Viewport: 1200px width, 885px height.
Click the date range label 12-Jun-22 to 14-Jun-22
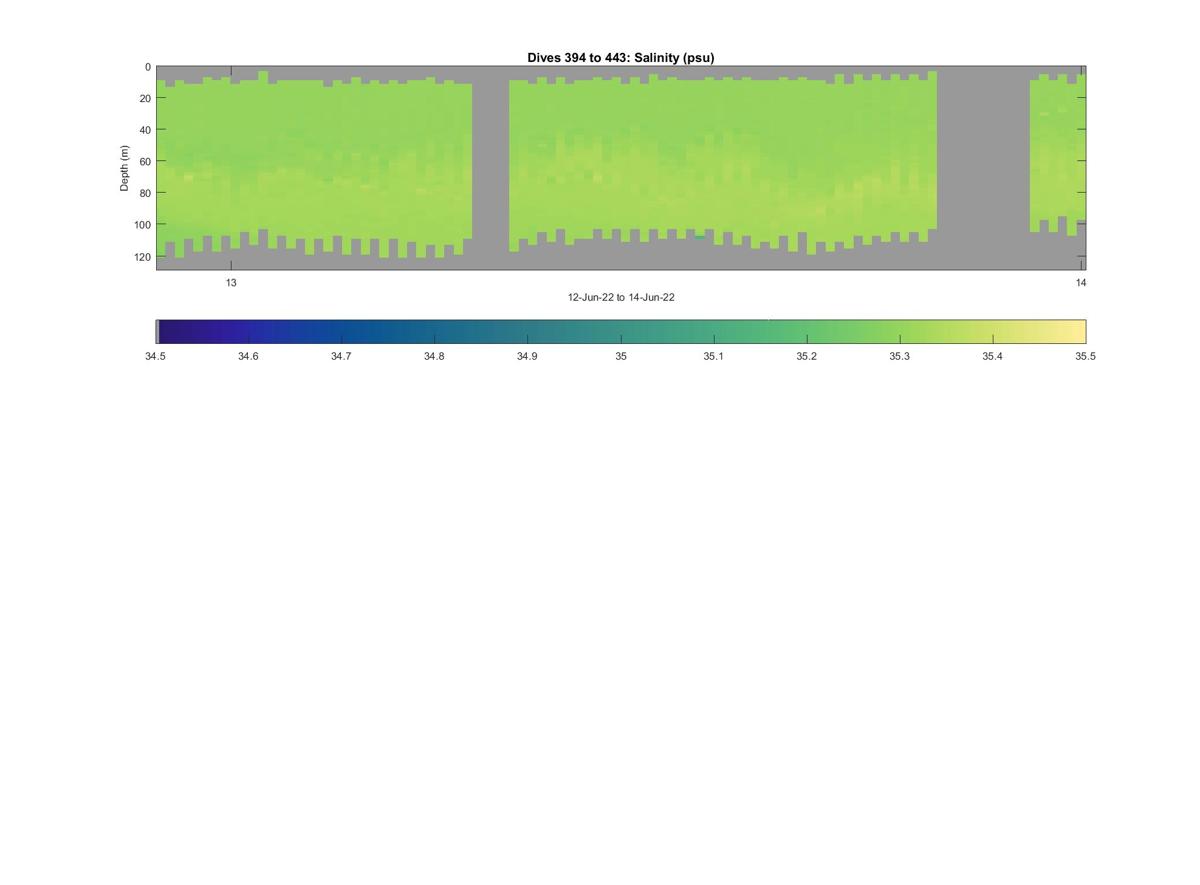click(621, 298)
